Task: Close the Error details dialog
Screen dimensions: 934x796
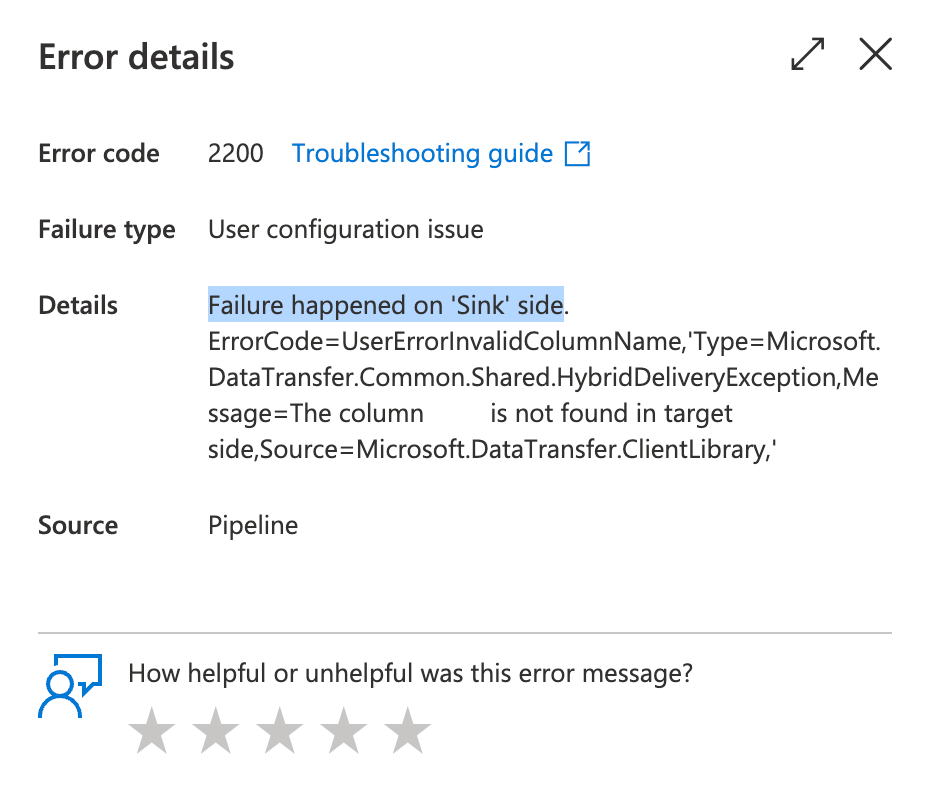Action: point(876,54)
